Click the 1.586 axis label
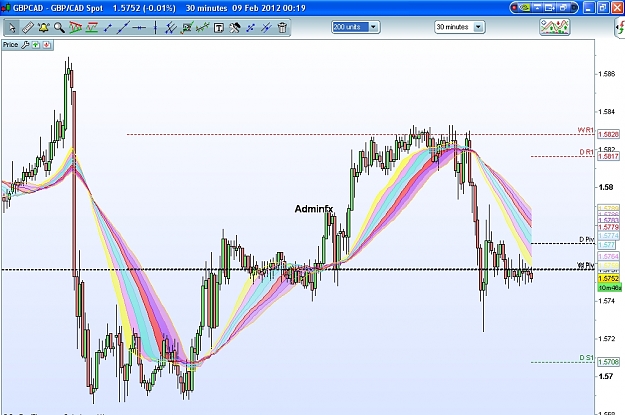This screenshot has width=625, height=415. tap(606, 74)
